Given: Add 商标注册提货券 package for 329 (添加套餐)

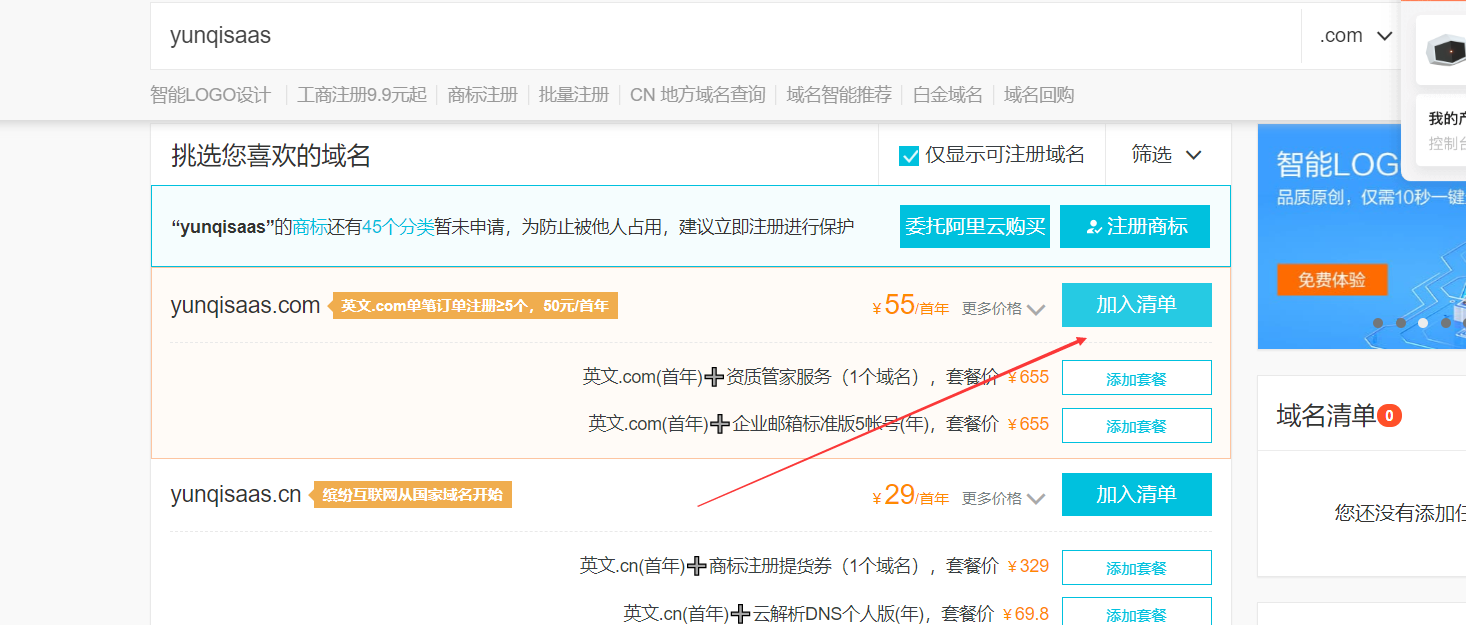Looking at the screenshot, I should tap(1137, 568).
